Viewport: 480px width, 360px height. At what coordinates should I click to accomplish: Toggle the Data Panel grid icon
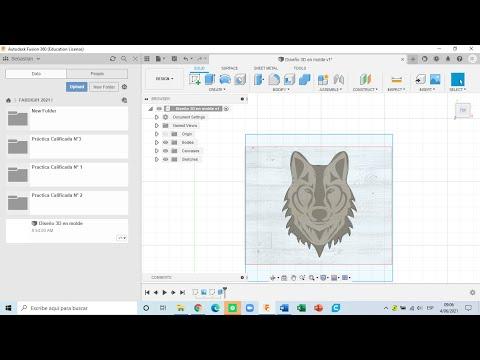click(x=147, y=59)
